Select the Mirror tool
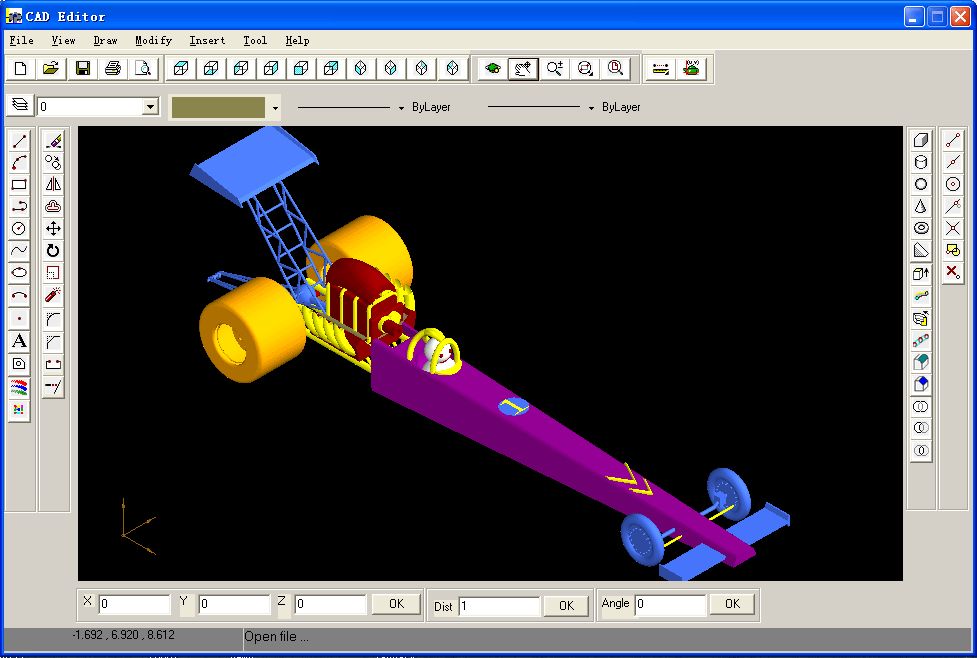 53,184
